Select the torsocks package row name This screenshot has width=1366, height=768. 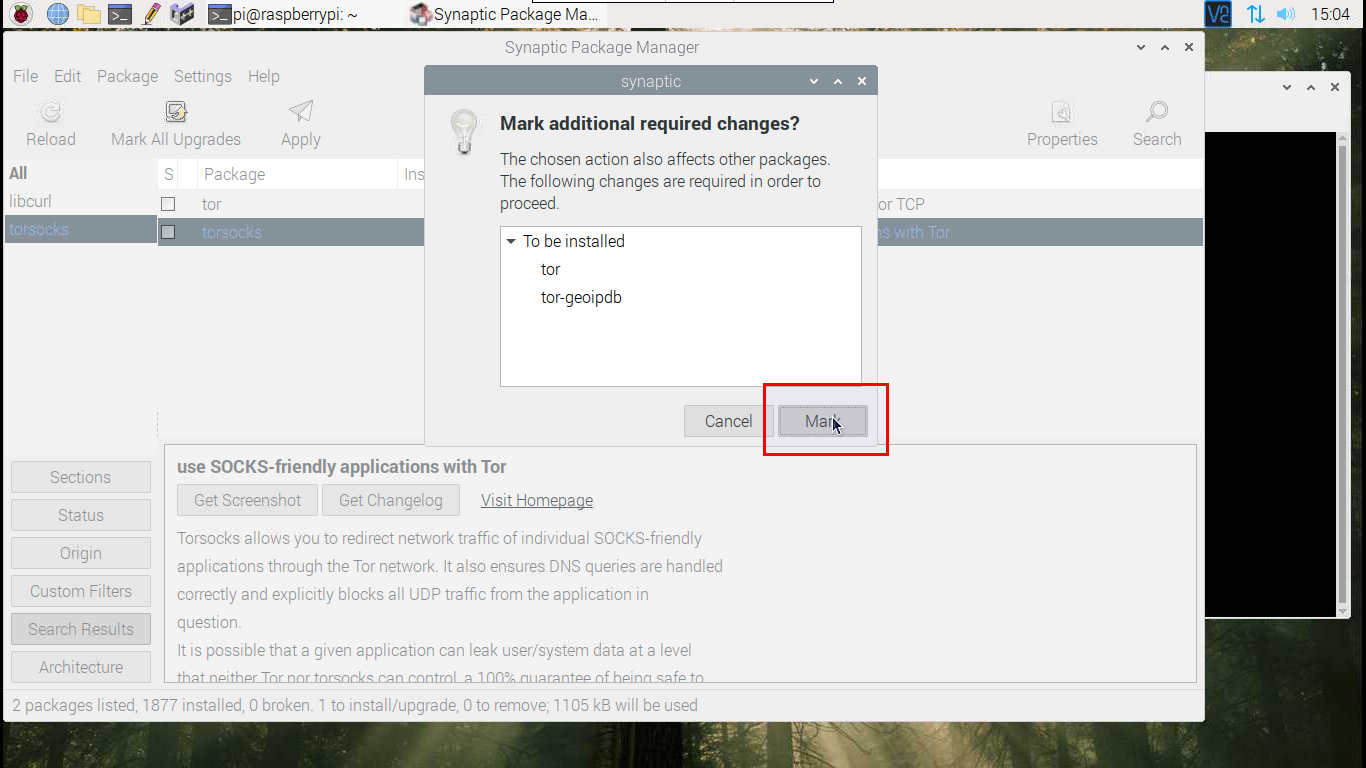231,232
